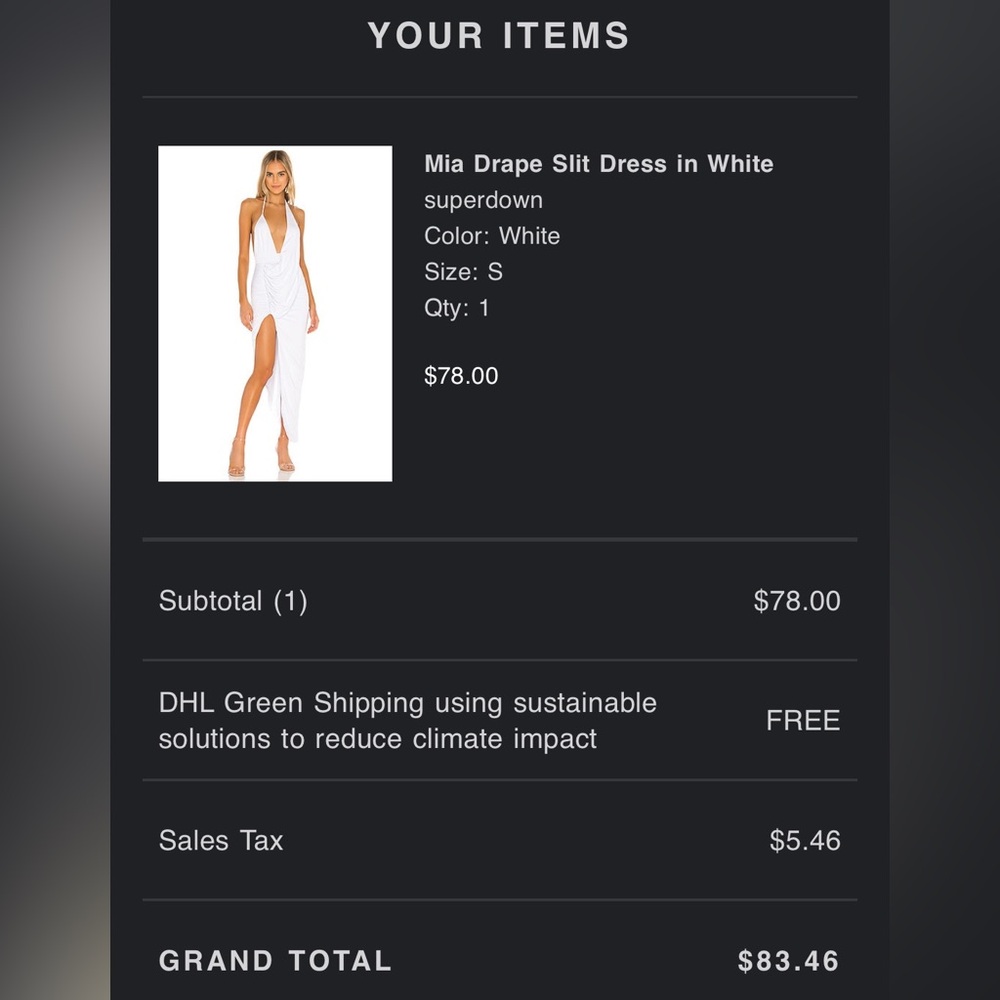Select the Grand Total label

[x=275, y=960]
